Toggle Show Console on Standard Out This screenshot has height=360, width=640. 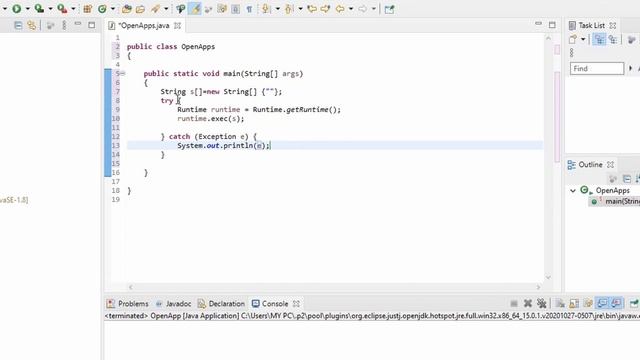602,303
